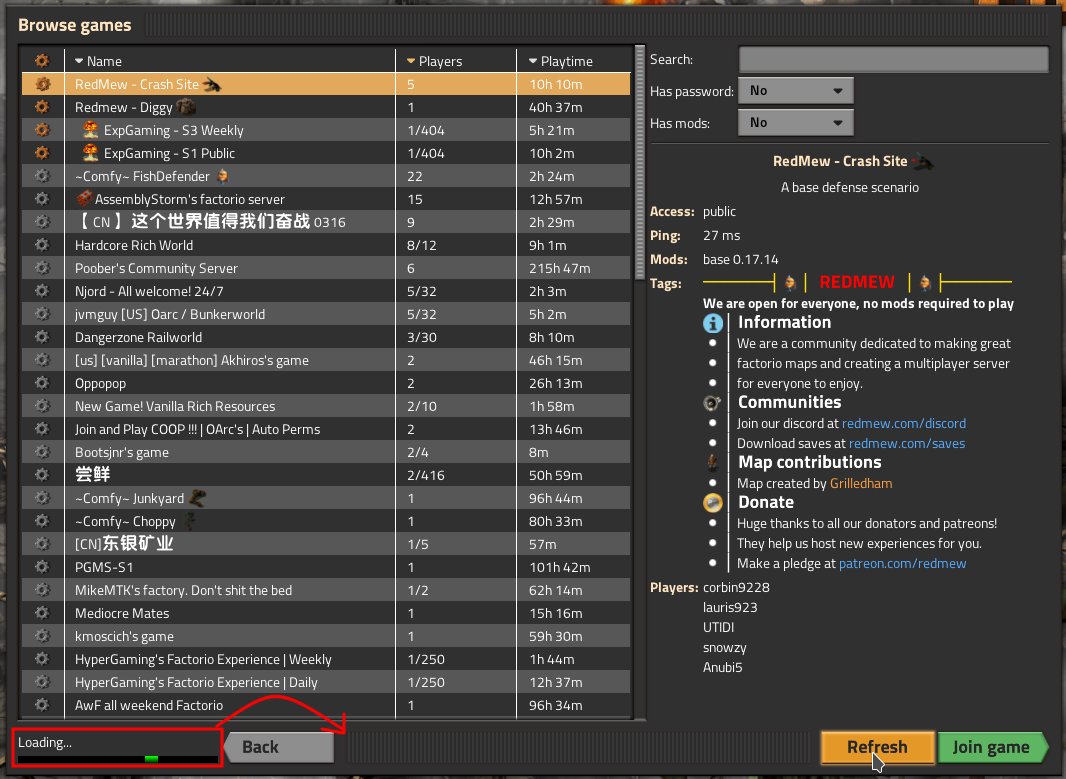This screenshot has width=1066, height=779.
Task: Select HyperGaming's Factorio Experience | Weekly server
Action: coord(326,659)
